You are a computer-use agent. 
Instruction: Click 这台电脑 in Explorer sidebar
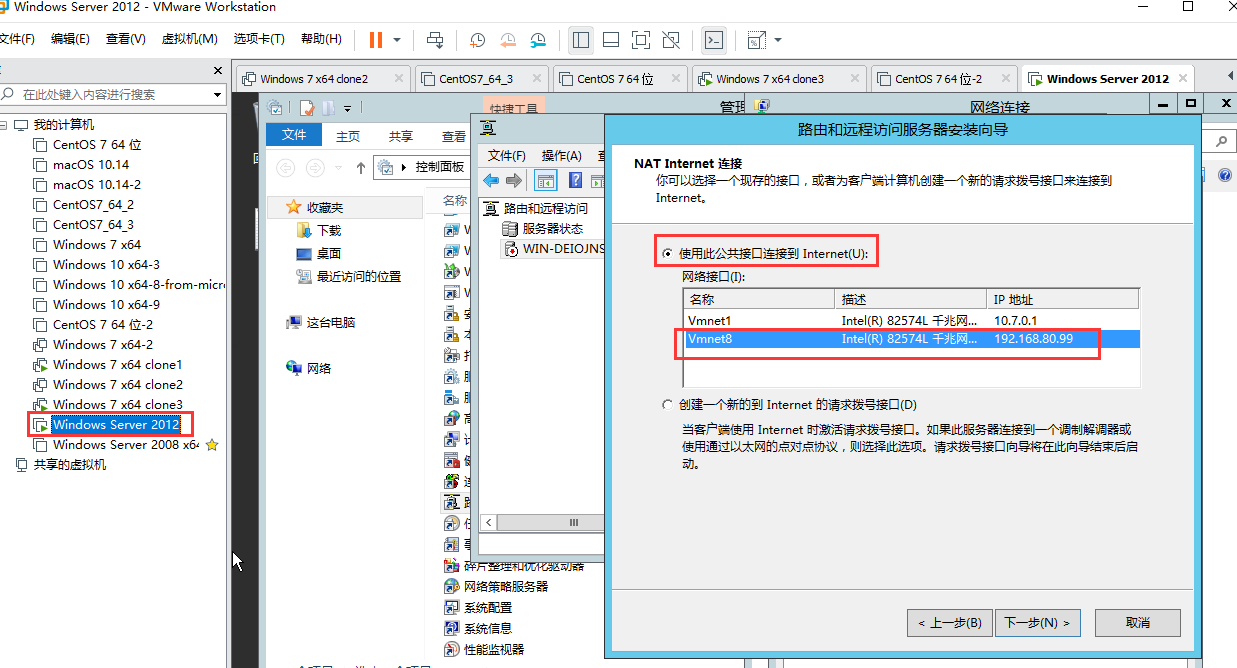click(x=321, y=322)
